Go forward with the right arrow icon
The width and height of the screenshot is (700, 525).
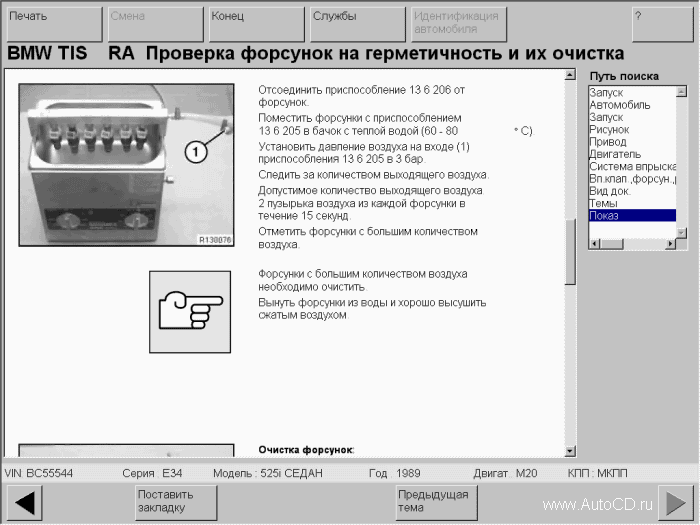(x=676, y=503)
